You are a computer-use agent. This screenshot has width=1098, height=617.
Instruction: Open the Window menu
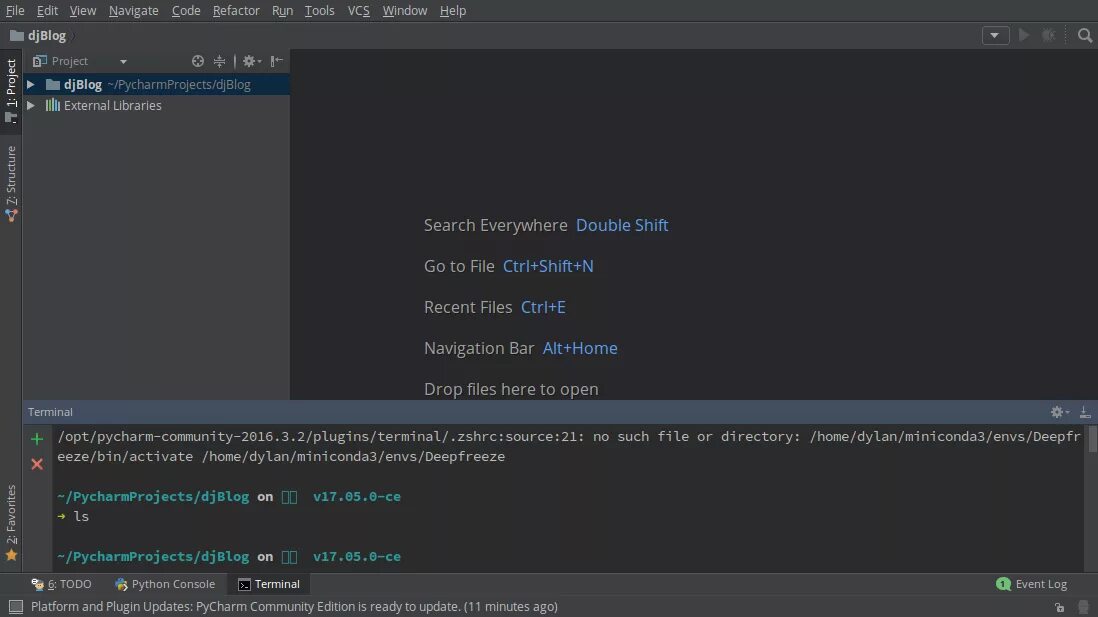pyautogui.click(x=405, y=11)
